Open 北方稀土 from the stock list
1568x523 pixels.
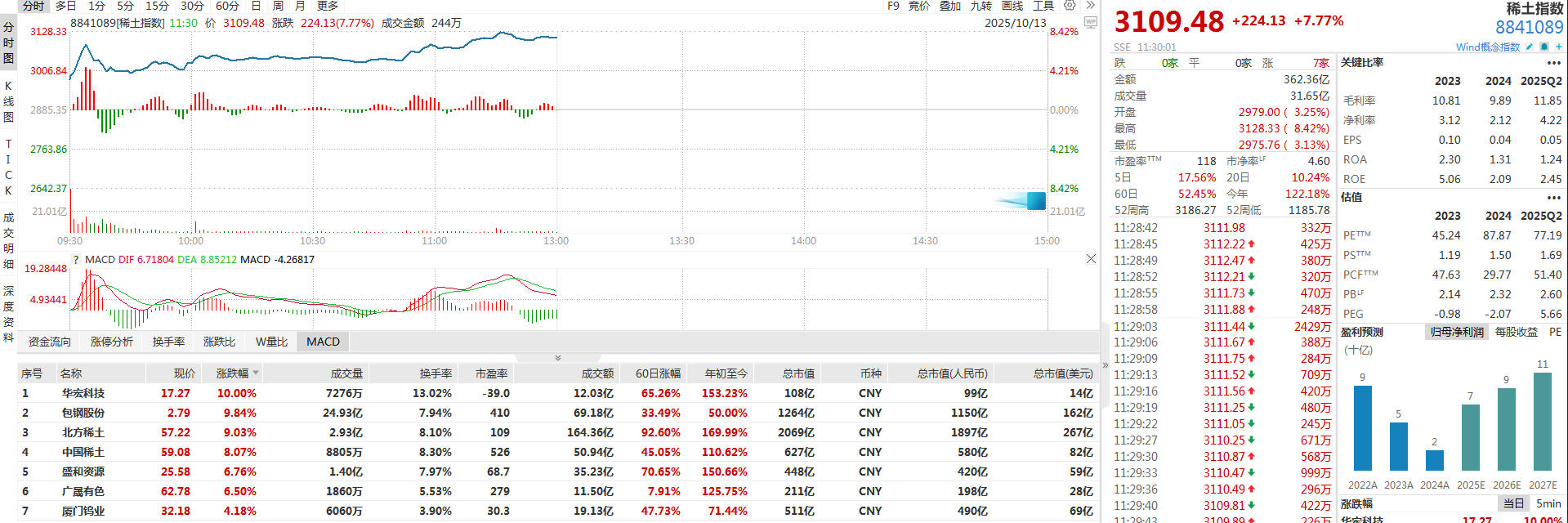click(x=83, y=432)
